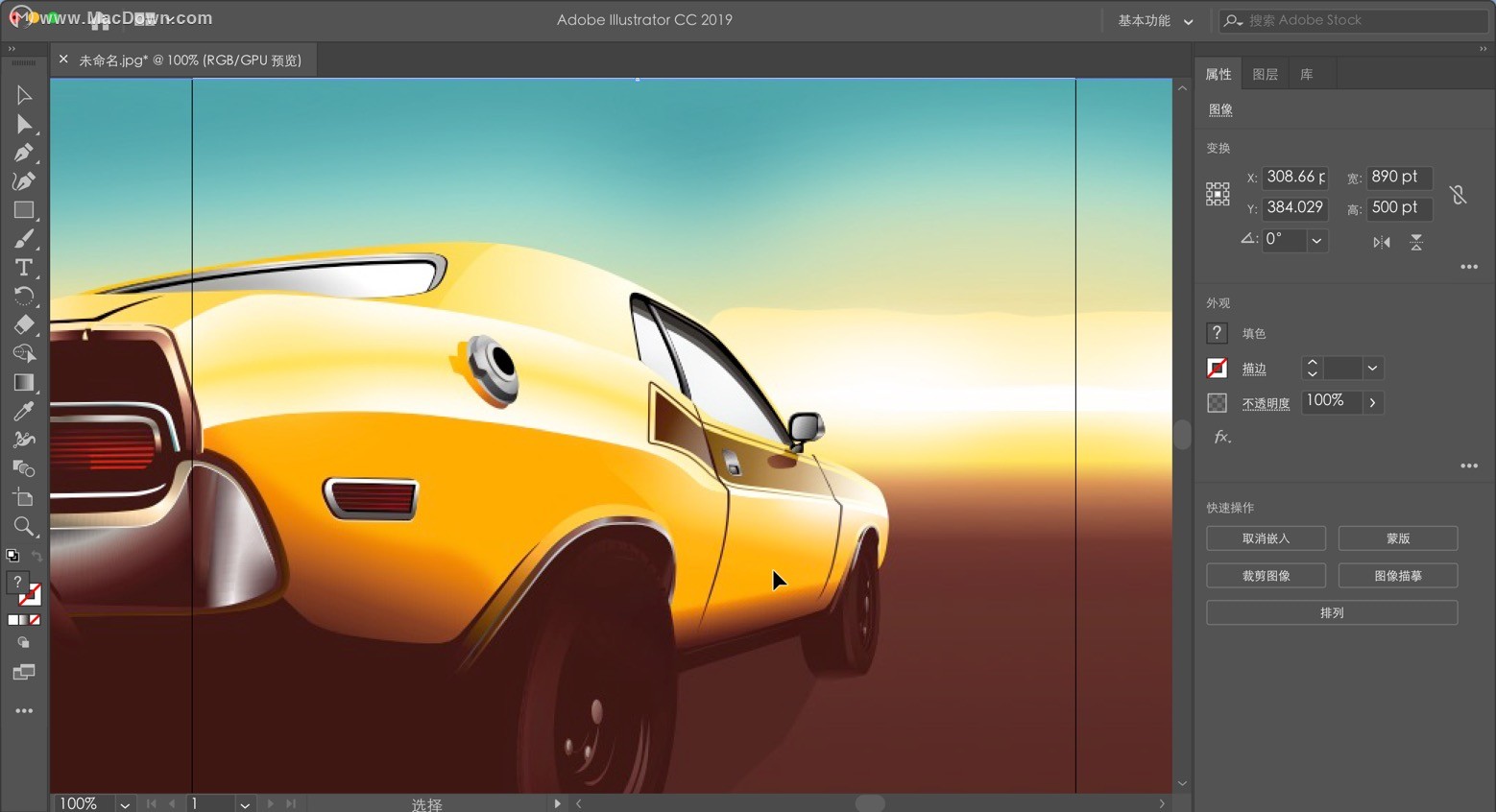1496x812 pixels.
Task: Select the Artboard tool
Action: click(24, 497)
